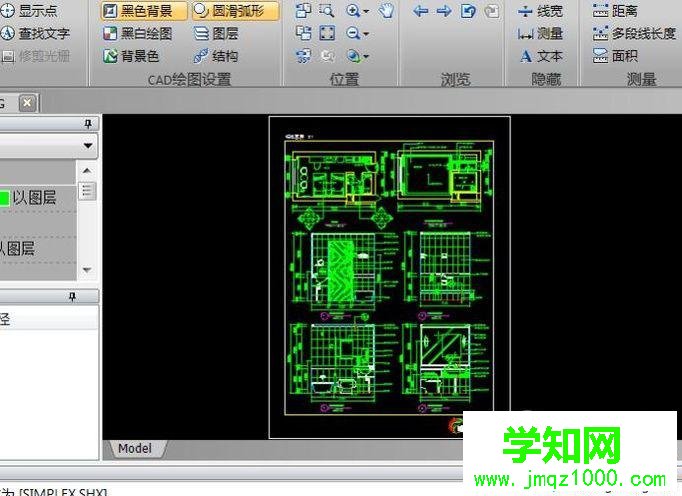The width and height of the screenshot is (682, 496).
Task: Select the 距离 distance measure tool
Action: [x=615, y=11]
